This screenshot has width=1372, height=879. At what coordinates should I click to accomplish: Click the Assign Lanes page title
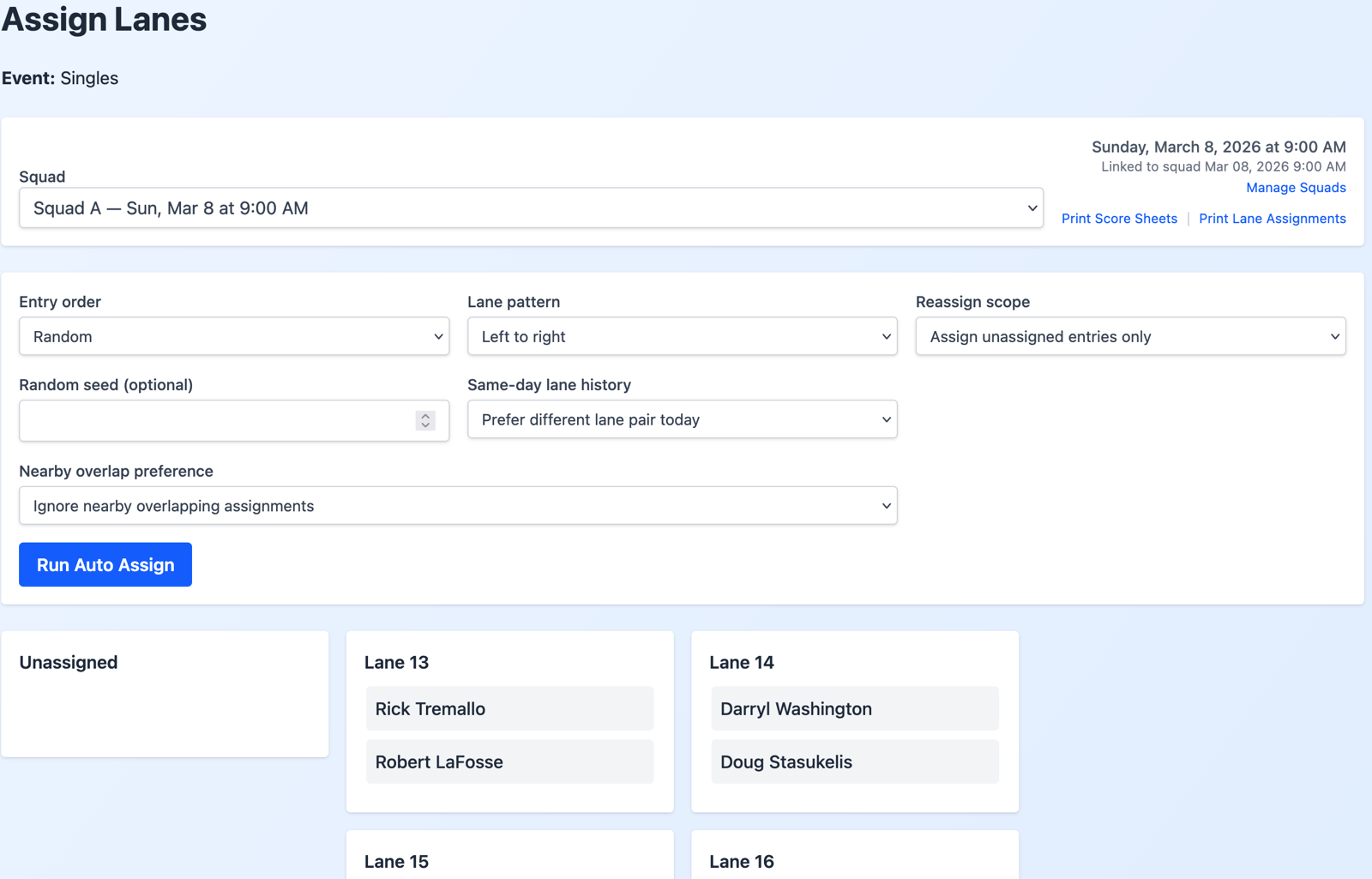tap(104, 19)
